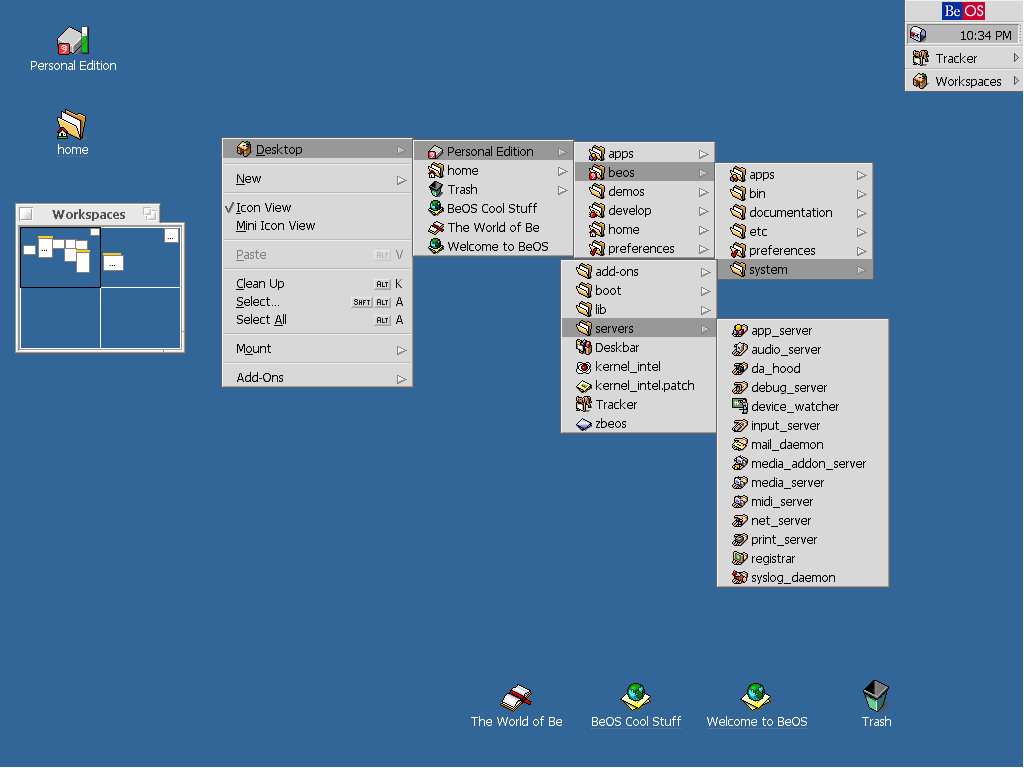Open the etc folder in beos menu
The image size is (1024, 768).
(x=794, y=232)
